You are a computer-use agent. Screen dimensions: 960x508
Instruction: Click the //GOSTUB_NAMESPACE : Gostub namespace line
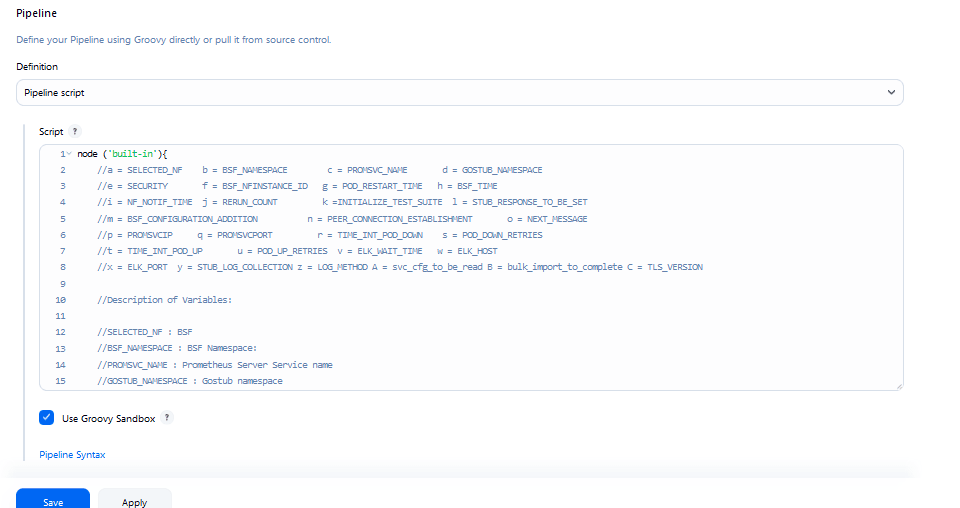click(x=190, y=381)
